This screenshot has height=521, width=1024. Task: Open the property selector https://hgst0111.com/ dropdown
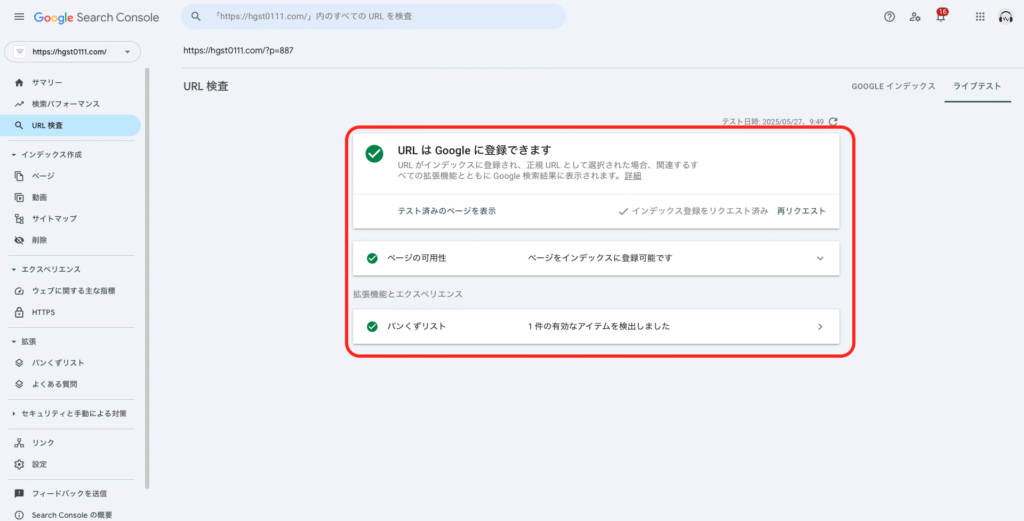[72, 52]
